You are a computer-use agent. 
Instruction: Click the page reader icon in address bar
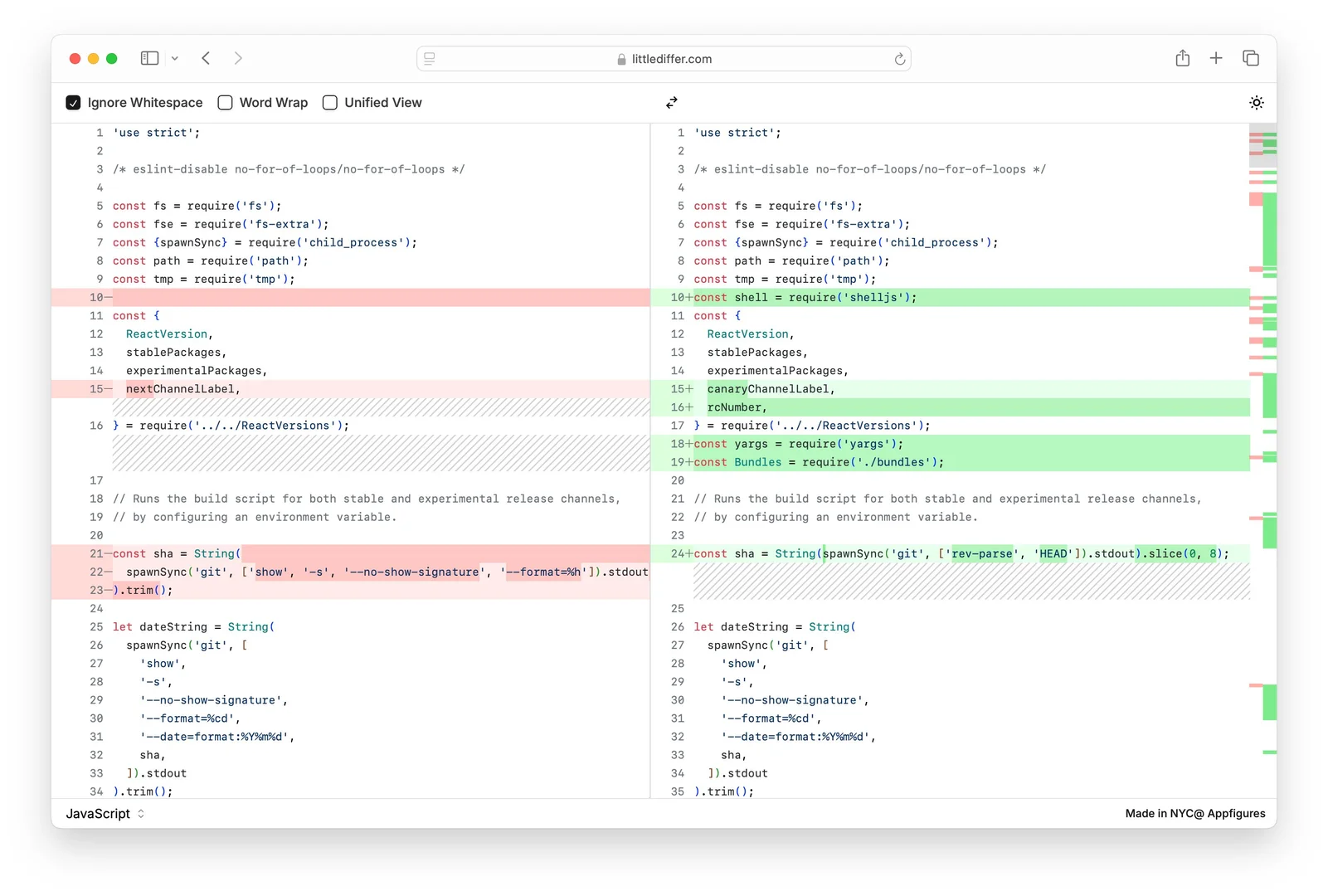[x=430, y=59]
